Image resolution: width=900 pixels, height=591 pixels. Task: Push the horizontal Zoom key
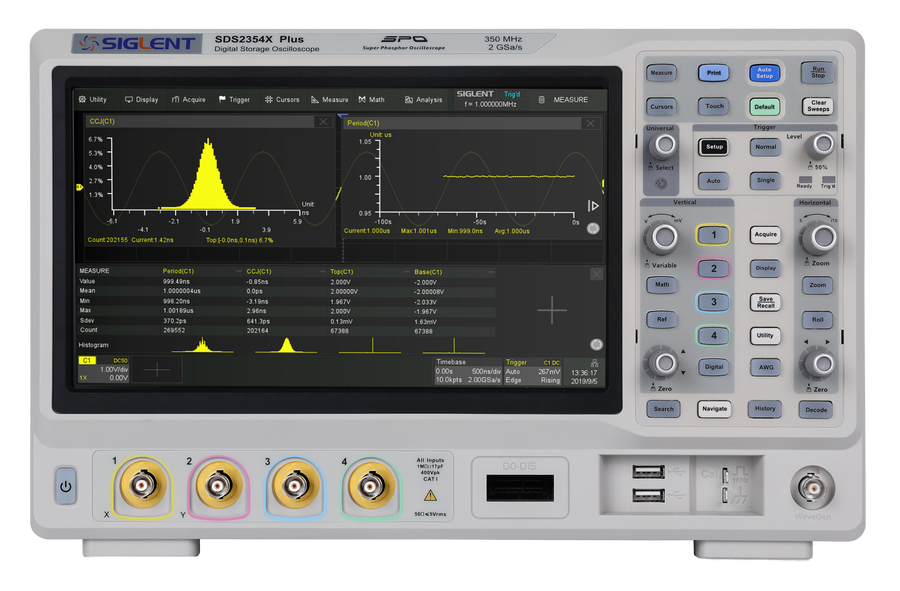click(x=817, y=285)
